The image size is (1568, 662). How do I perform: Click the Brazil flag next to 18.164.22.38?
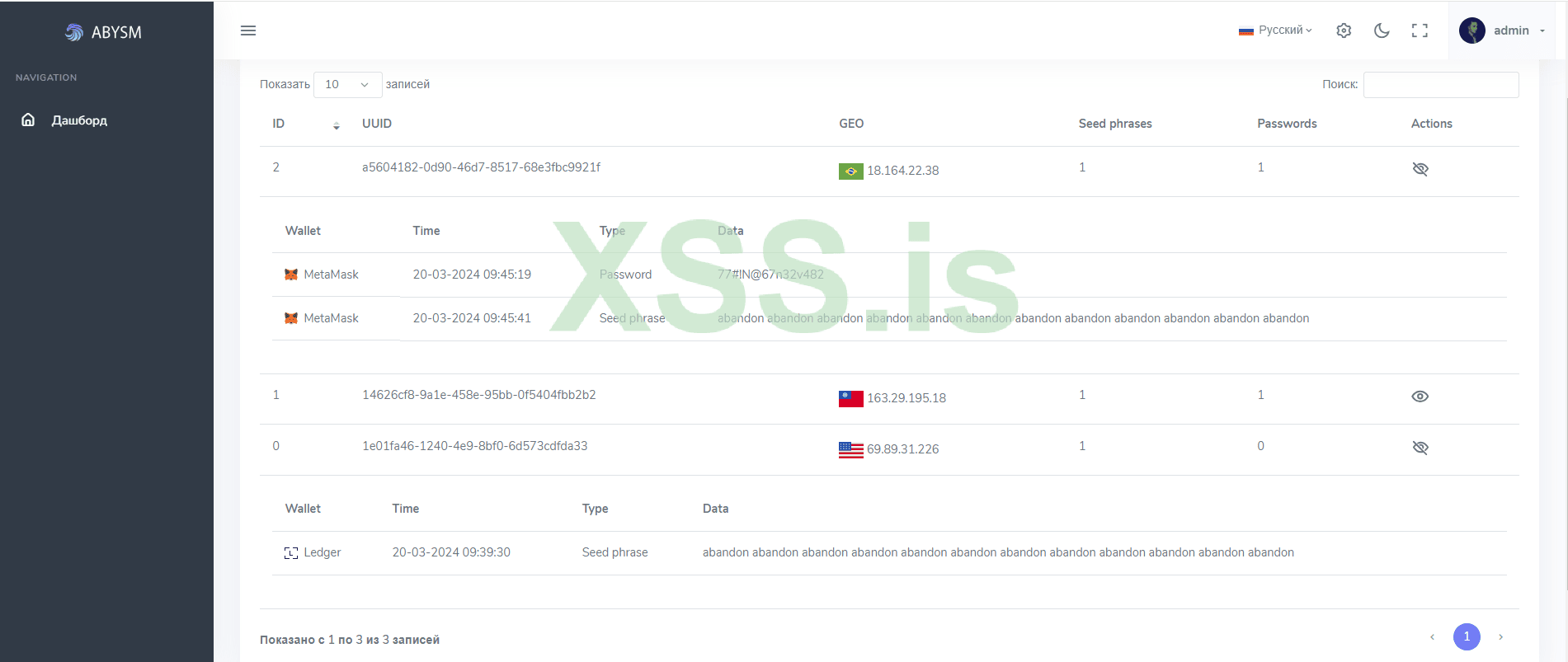coord(850,171)
